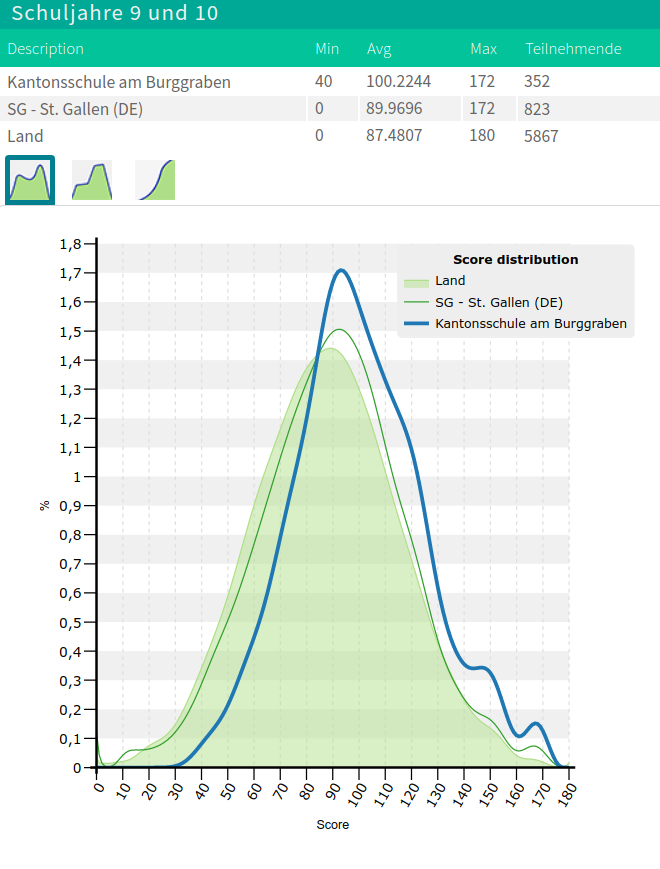Toggle Kantonsschule am Burggraben legend label
Screen dimensions: 660x869
pos(530,323)
